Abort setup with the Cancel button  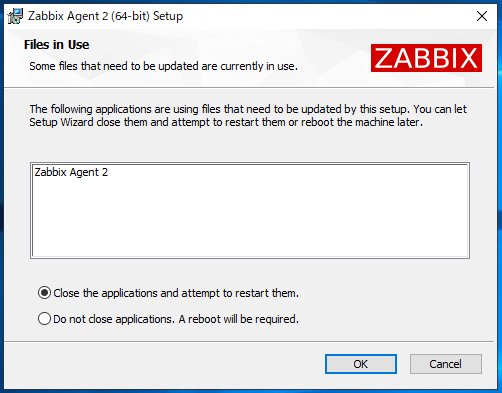tap(446, 364)
